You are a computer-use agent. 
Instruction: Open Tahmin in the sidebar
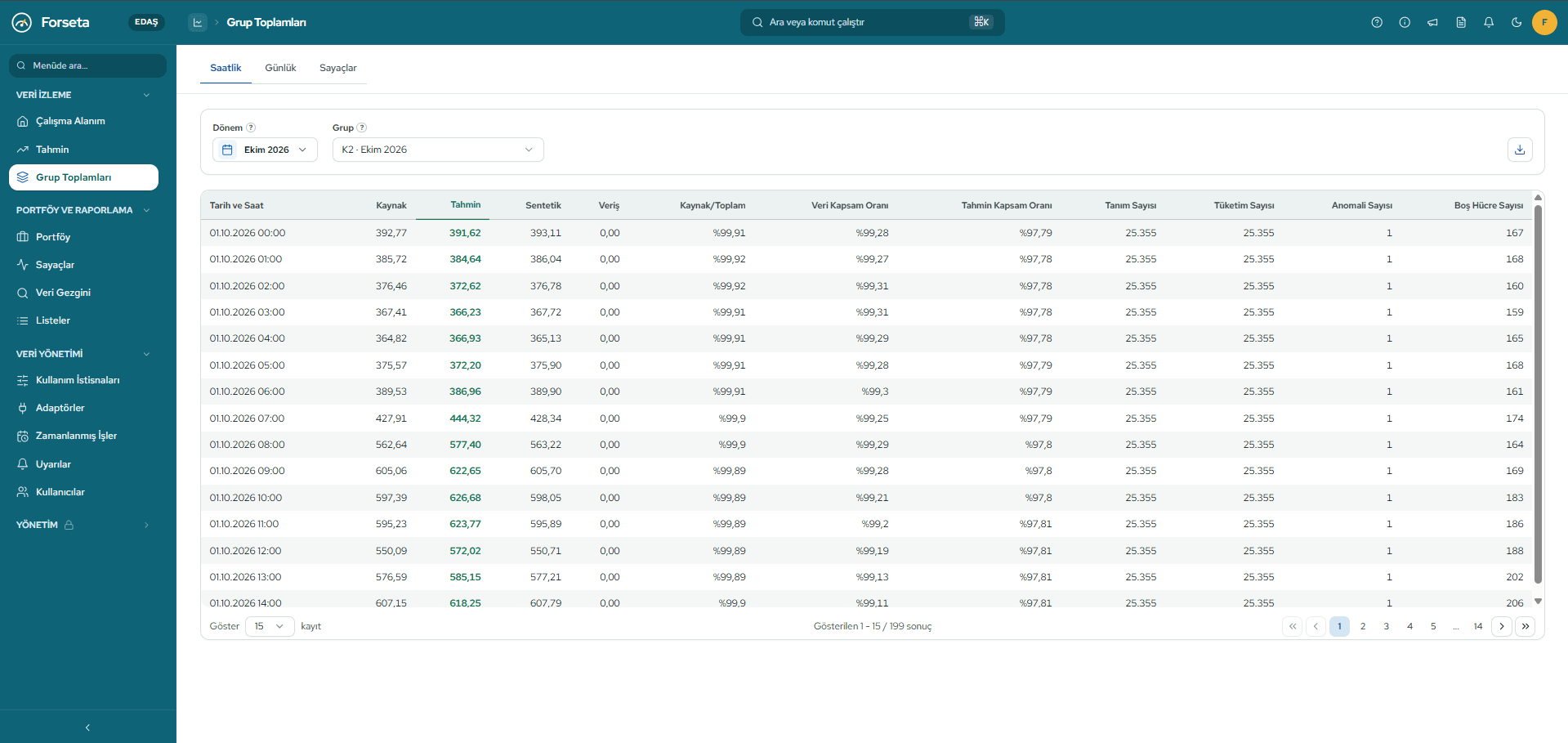83,150
